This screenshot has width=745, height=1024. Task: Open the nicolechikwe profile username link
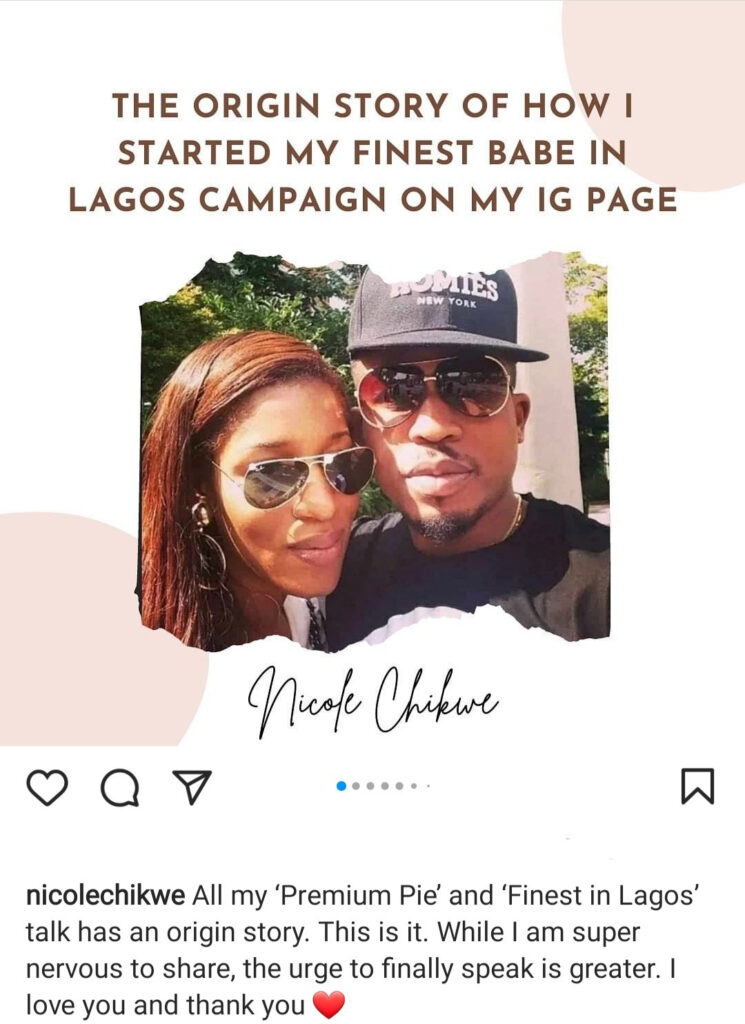click(x=105, y=896)
